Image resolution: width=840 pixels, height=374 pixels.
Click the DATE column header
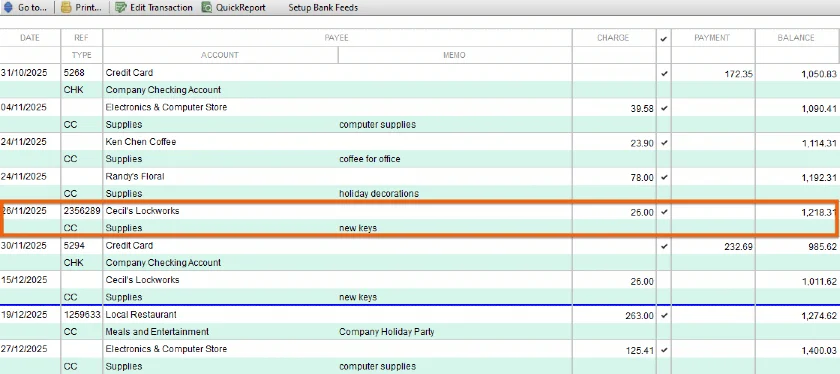pyautogui.click(x=30, y=38)
